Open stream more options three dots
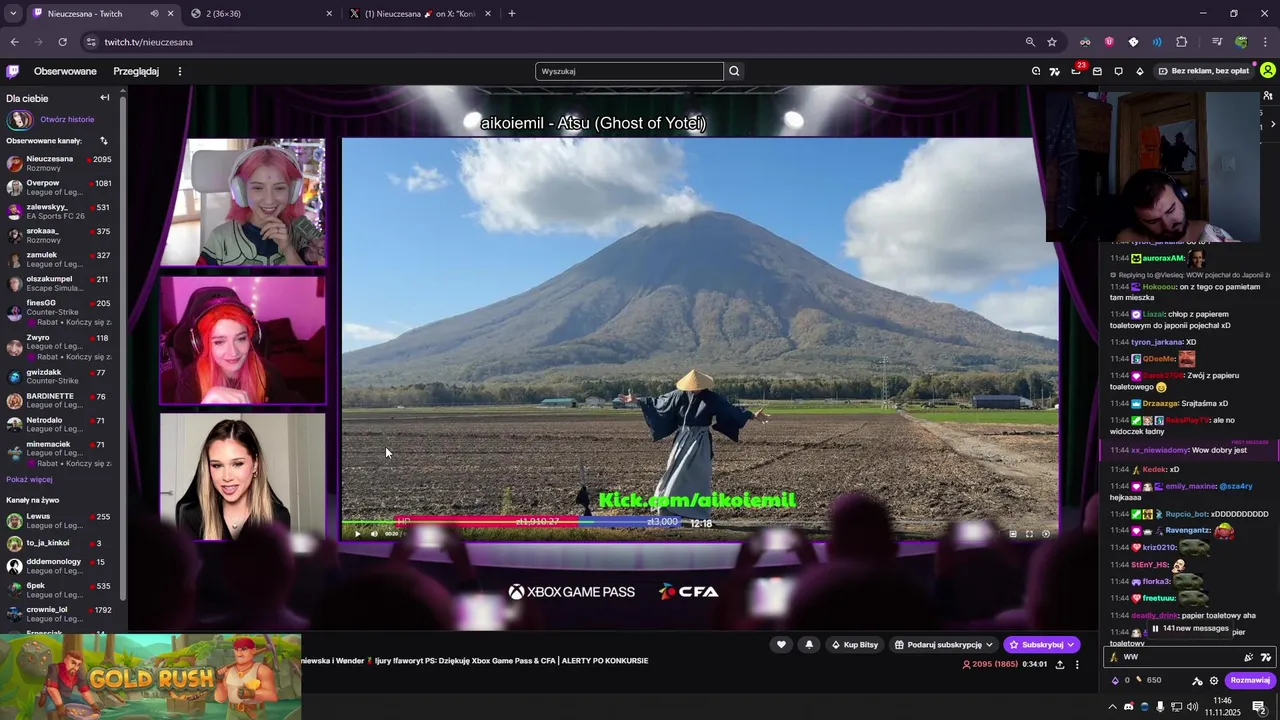1280x720 pixels. 1077,664
